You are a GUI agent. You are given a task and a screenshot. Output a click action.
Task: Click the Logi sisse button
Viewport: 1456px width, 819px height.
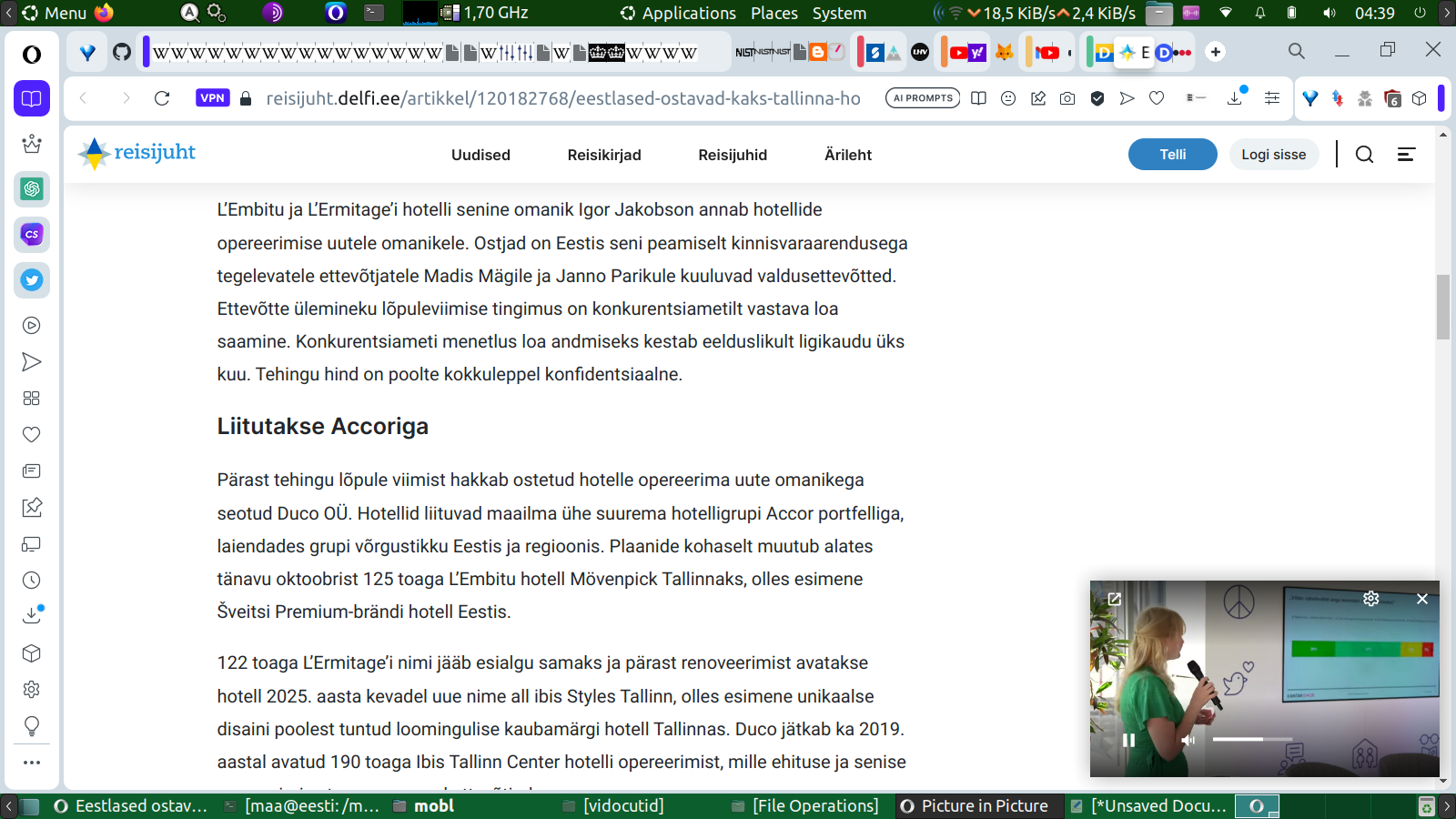1274,155
